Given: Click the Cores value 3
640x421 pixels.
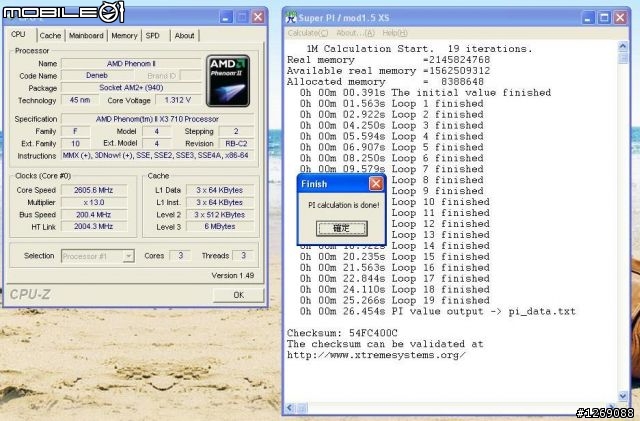Looking at the screenshot, I should [180, 256].
